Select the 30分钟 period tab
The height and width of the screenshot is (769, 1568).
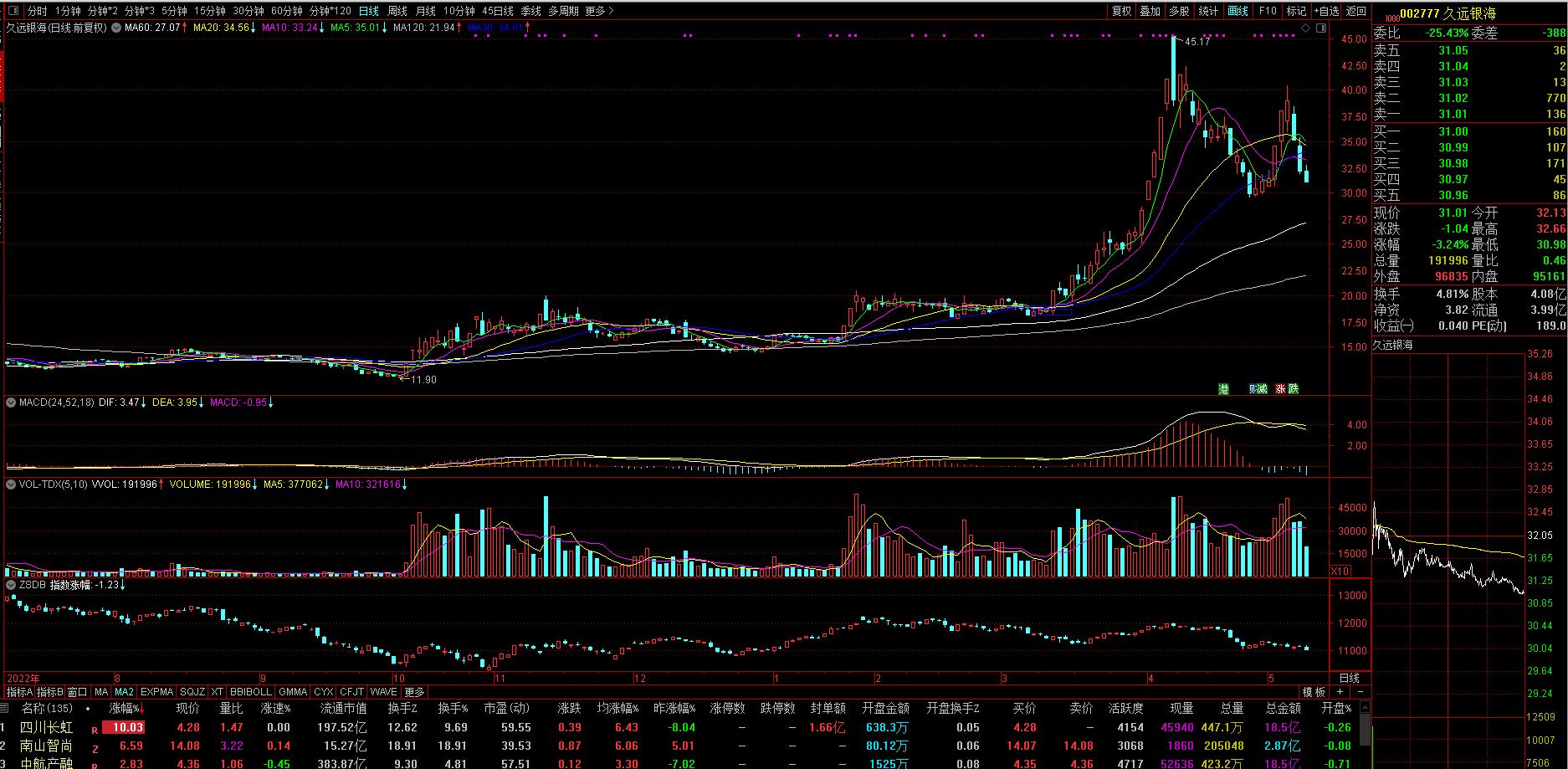point(249,11)
